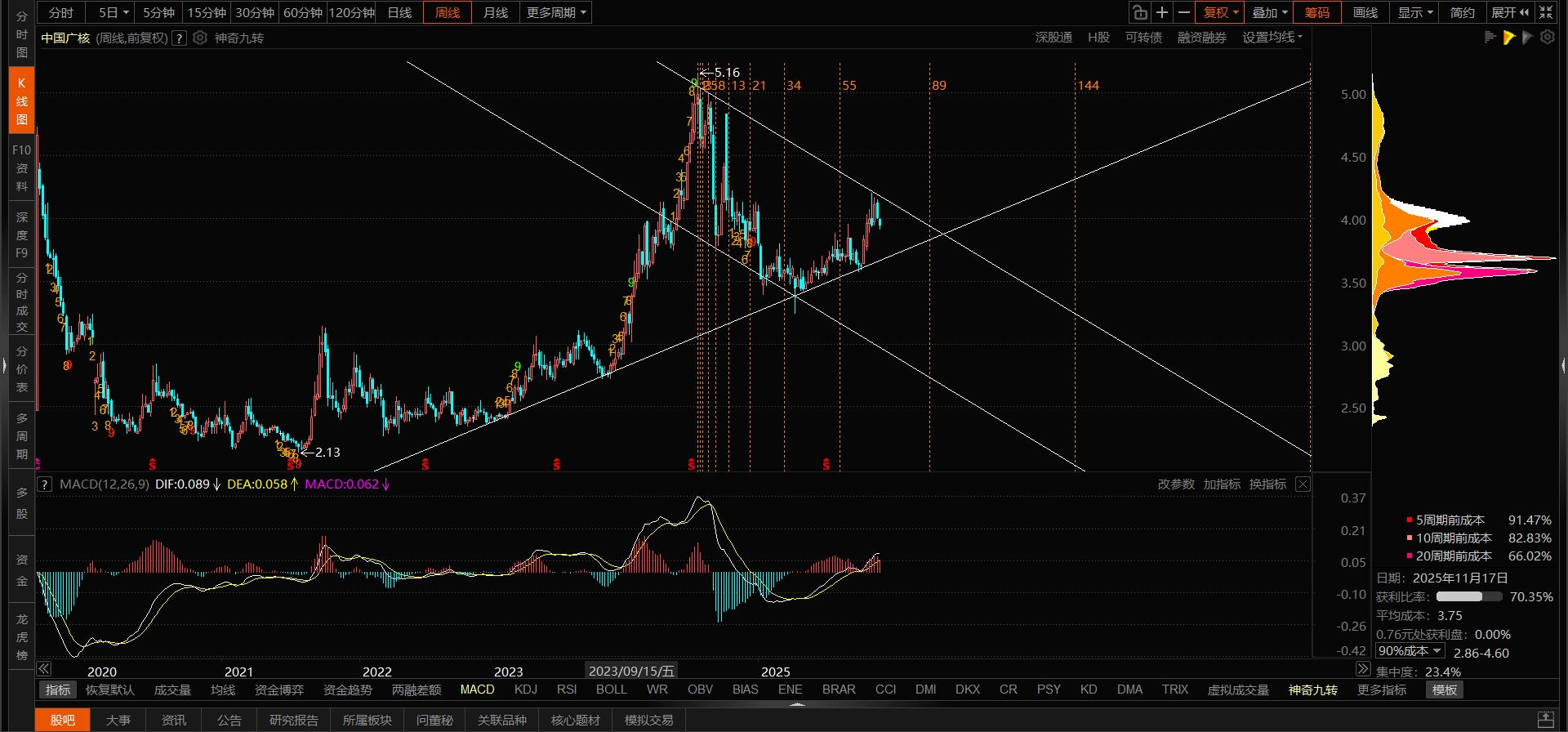The width and height of the screenshot is (1568, 732).
Task: Open the 股吧 bottom tab
Action: pyautogui.click(x=62, y=720)
